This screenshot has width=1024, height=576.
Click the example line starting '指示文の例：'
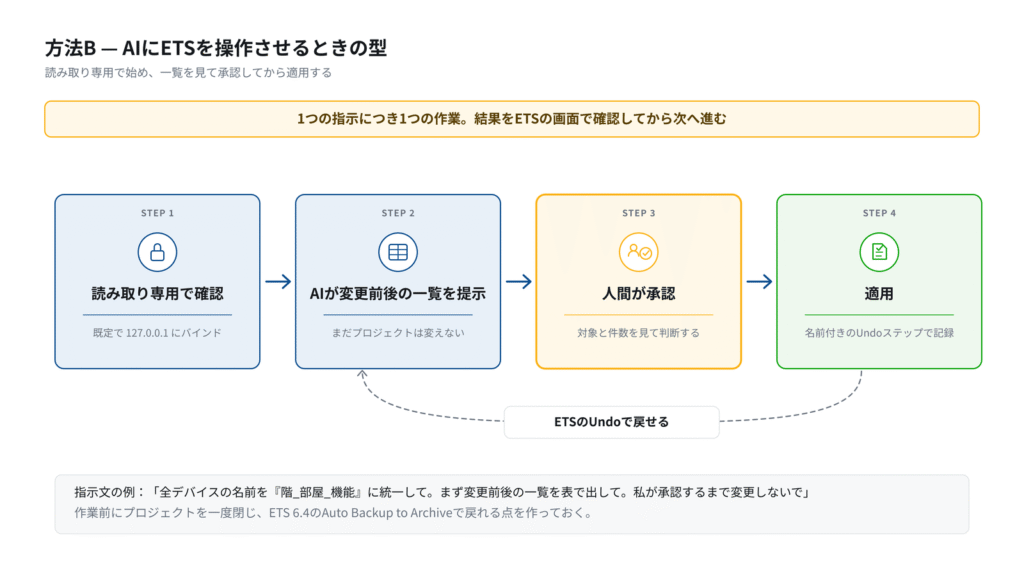point(442,492)
